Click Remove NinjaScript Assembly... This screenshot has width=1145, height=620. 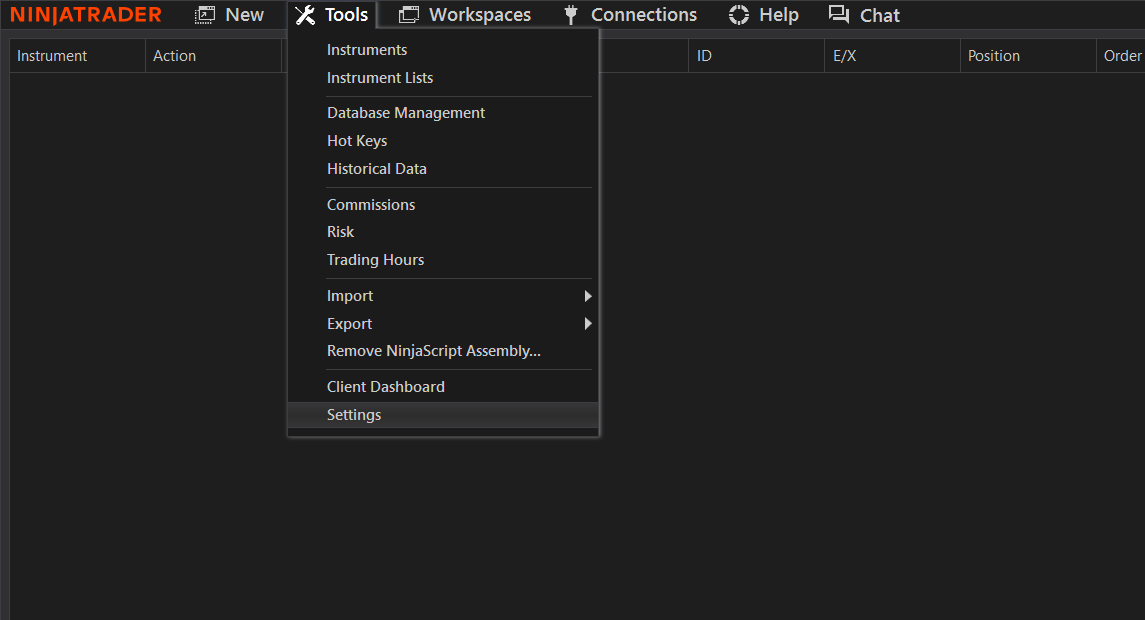[x=434, y=351]
